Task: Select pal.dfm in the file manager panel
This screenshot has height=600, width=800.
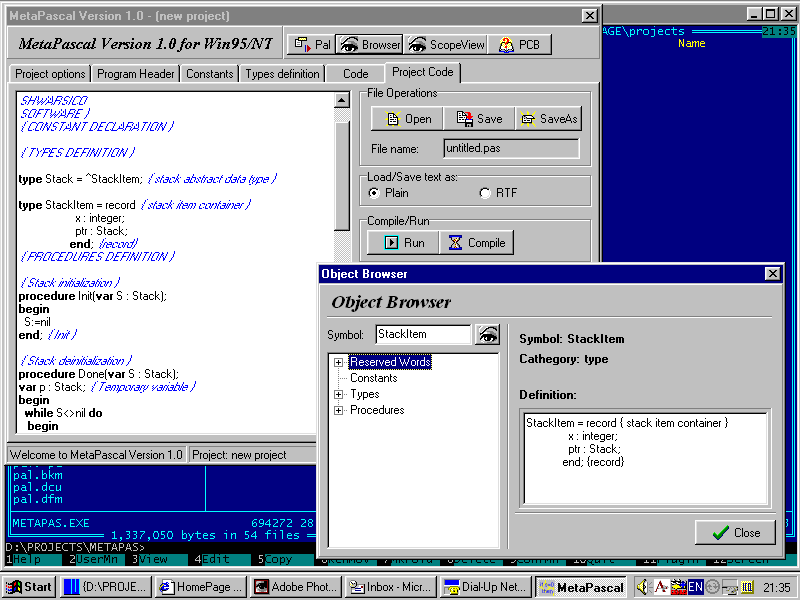Action: click(x=38, y=499)
